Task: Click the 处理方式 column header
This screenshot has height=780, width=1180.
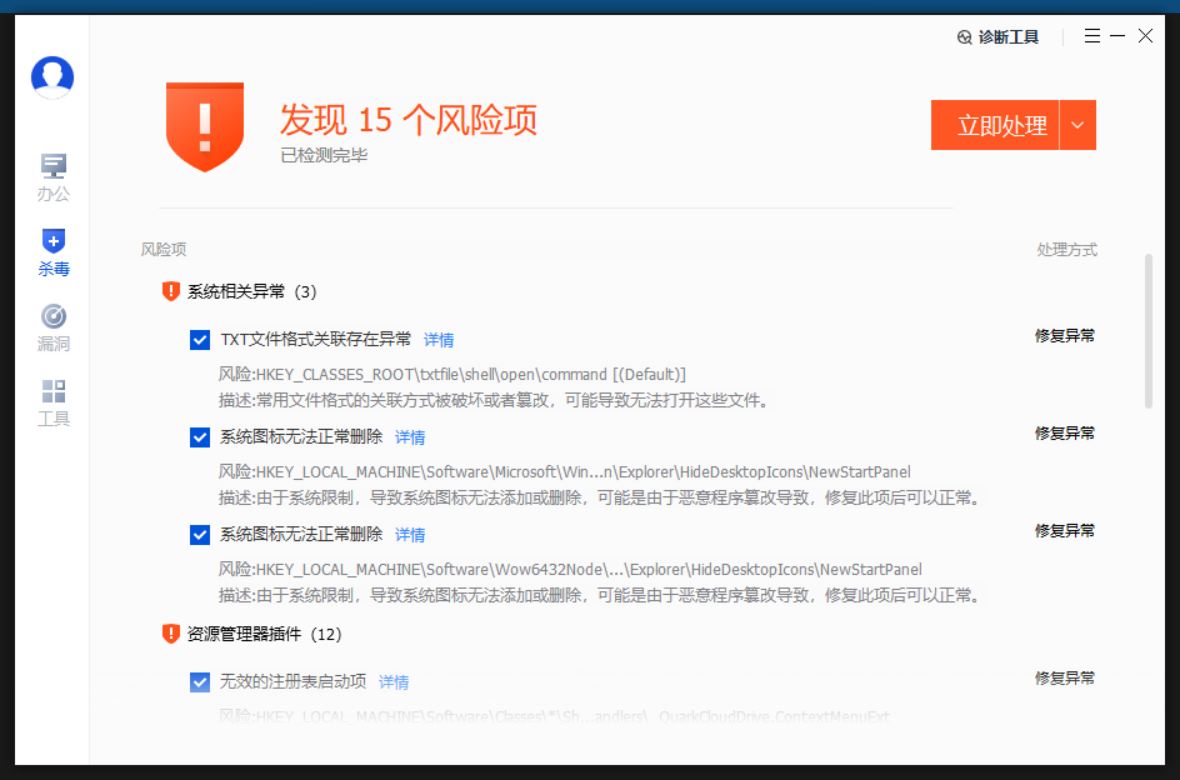Action: [1066, 250]
